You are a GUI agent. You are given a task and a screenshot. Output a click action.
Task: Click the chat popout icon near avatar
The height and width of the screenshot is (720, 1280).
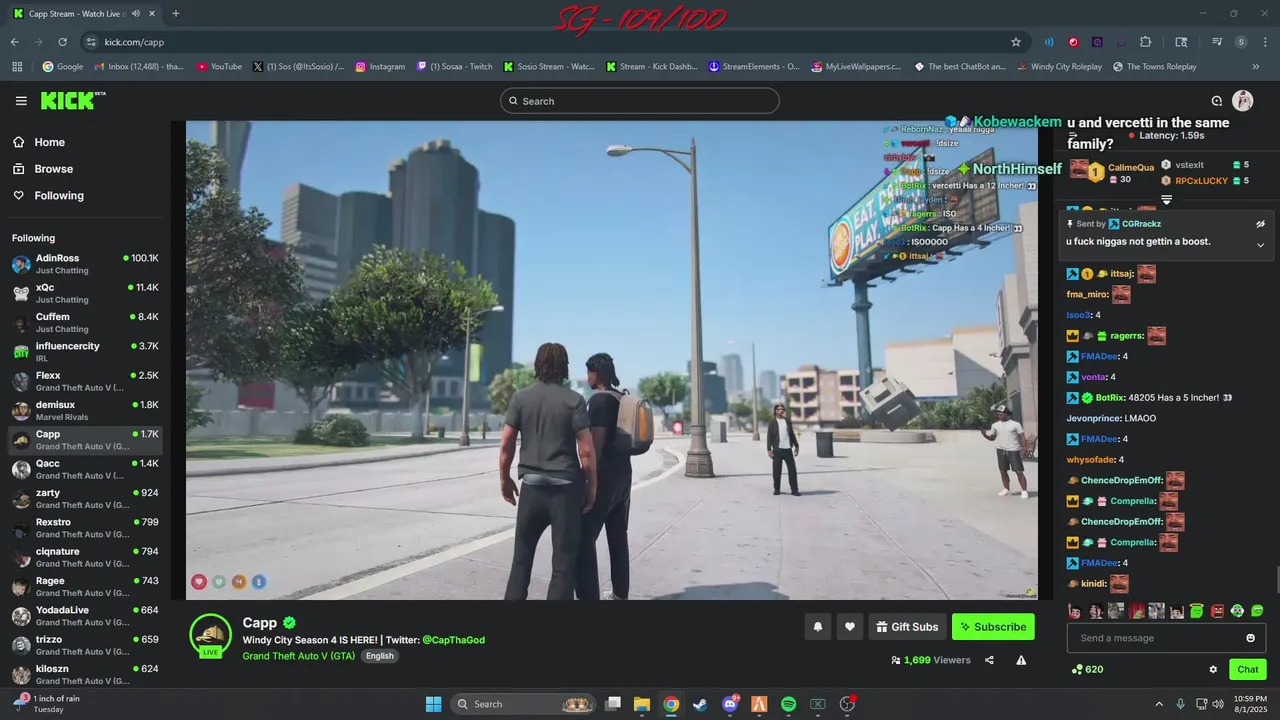pyautogui.click(x=1217, y=101)
